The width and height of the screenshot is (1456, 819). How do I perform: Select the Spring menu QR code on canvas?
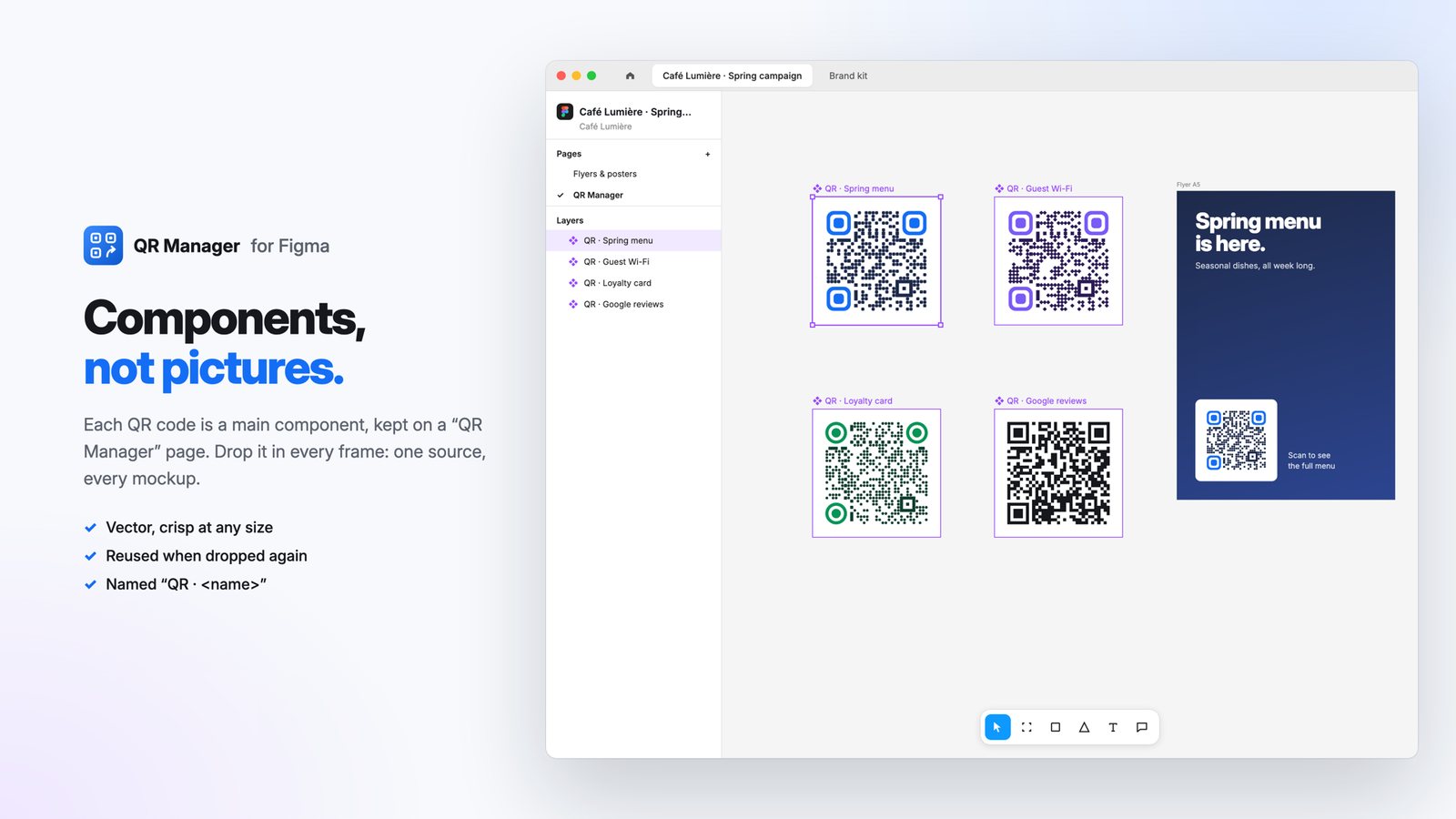coord(876,261)
